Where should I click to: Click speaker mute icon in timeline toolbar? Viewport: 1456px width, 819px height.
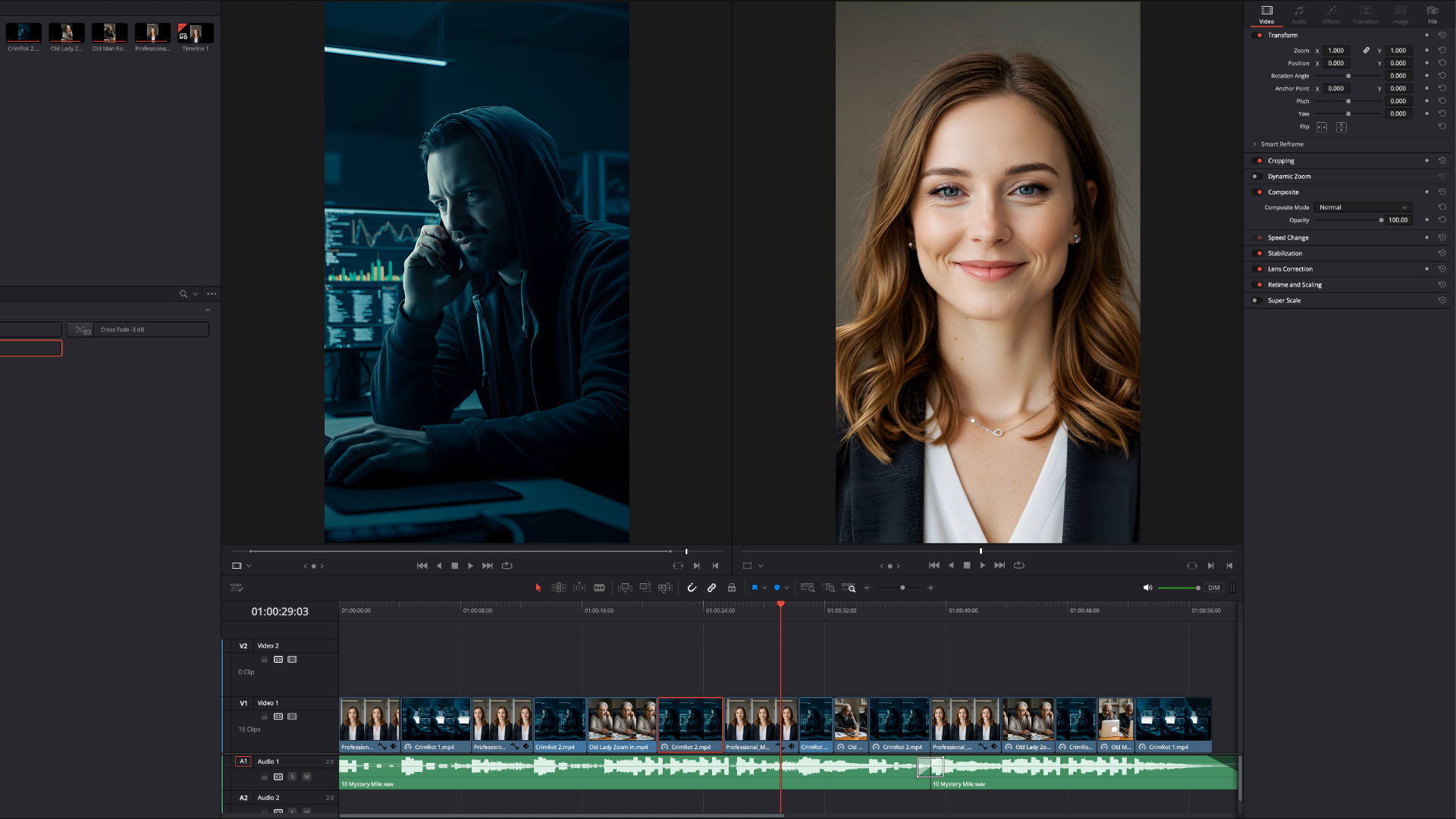pyautogui.click(x=1147, y=588)
